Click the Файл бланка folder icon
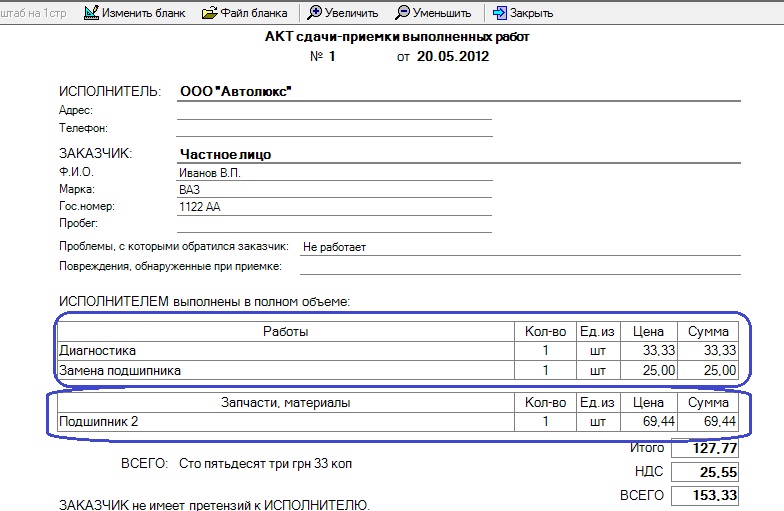784x511 pixels. [x=210, y=12]
